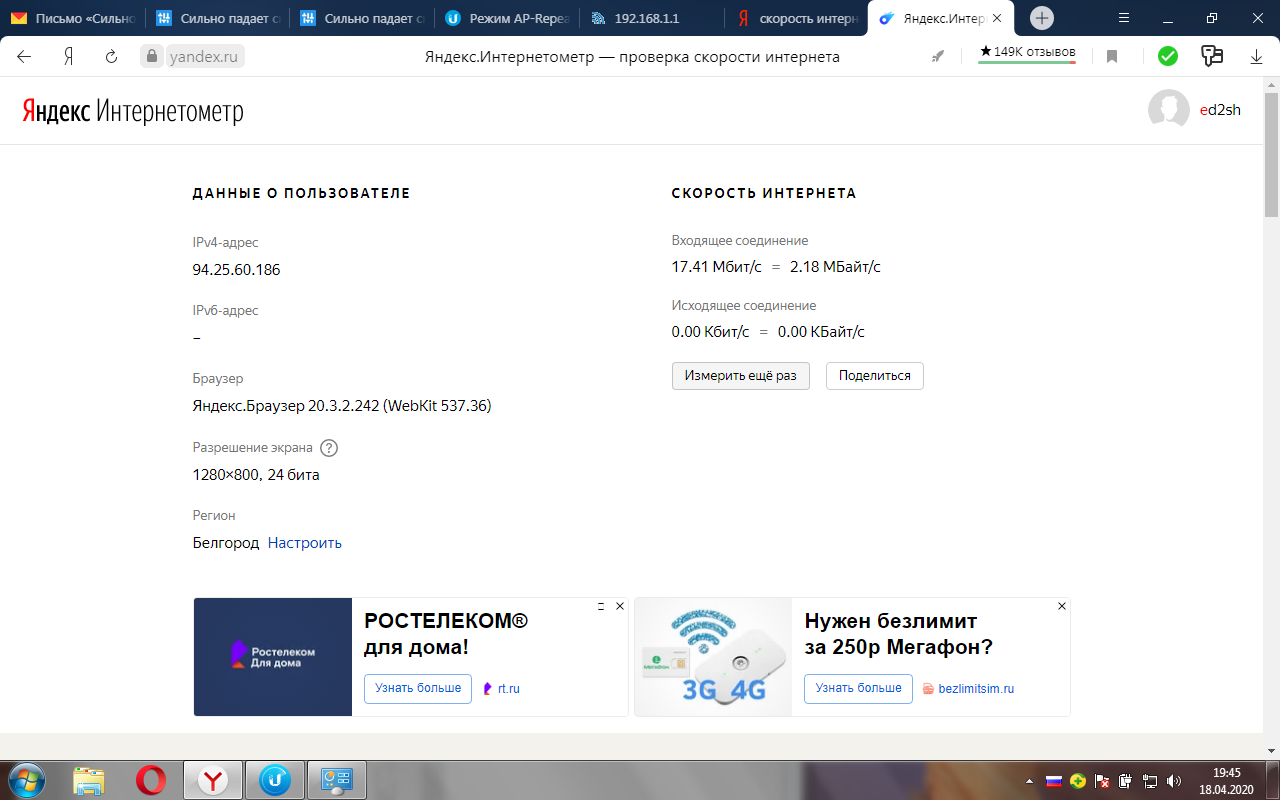Close the Яндекс.Интернетометр tab
This screenshot has width=1280, height=800.
click(996, 18)
